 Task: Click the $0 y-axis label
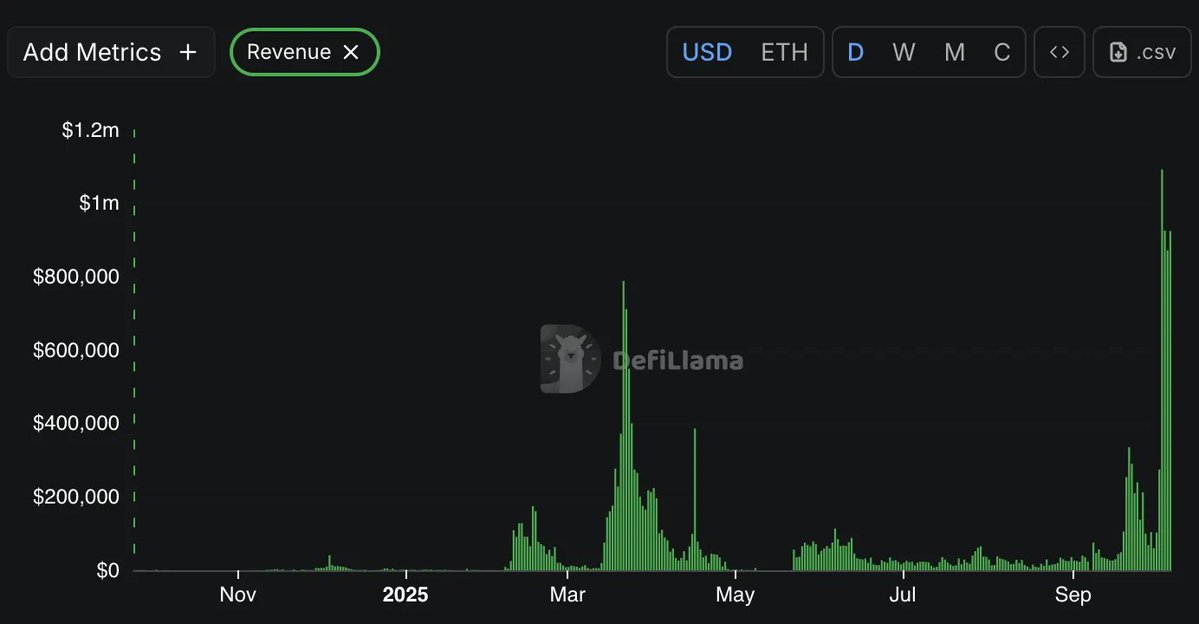108,570
